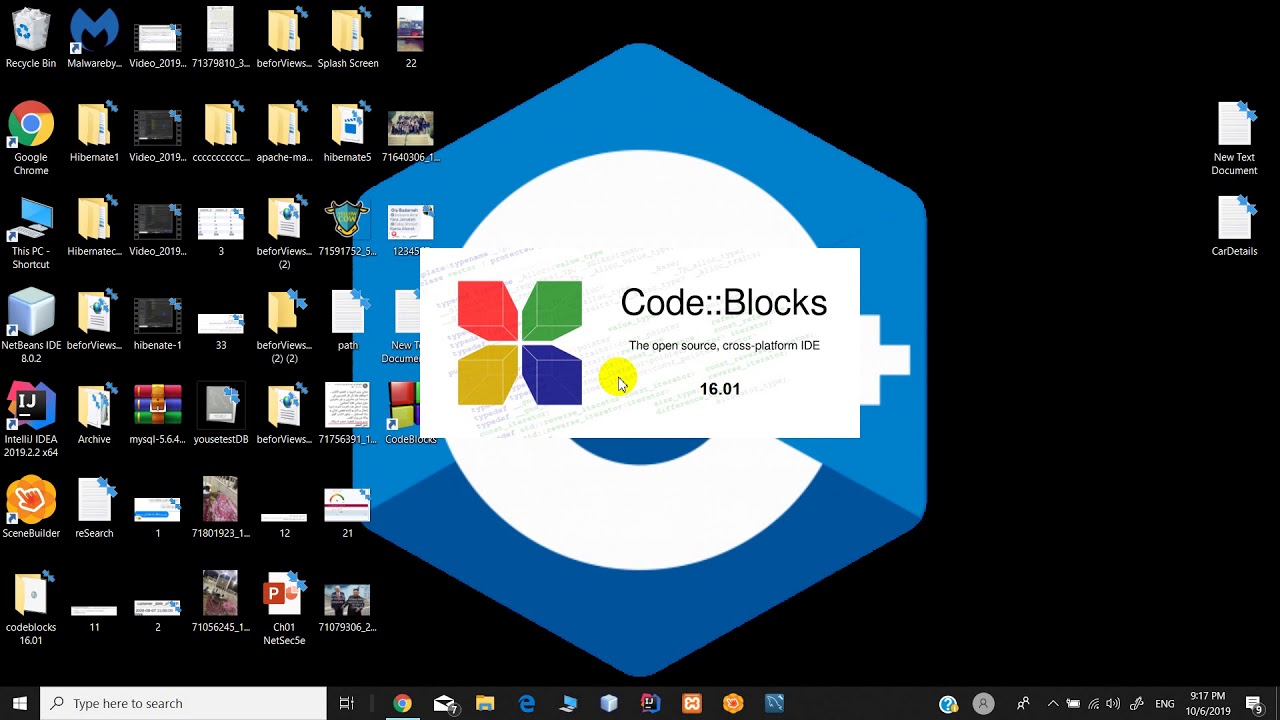Select the 71379810_3... image file
The width and height of the screenshot is (1280, 720).
click(x=220, y=38)
